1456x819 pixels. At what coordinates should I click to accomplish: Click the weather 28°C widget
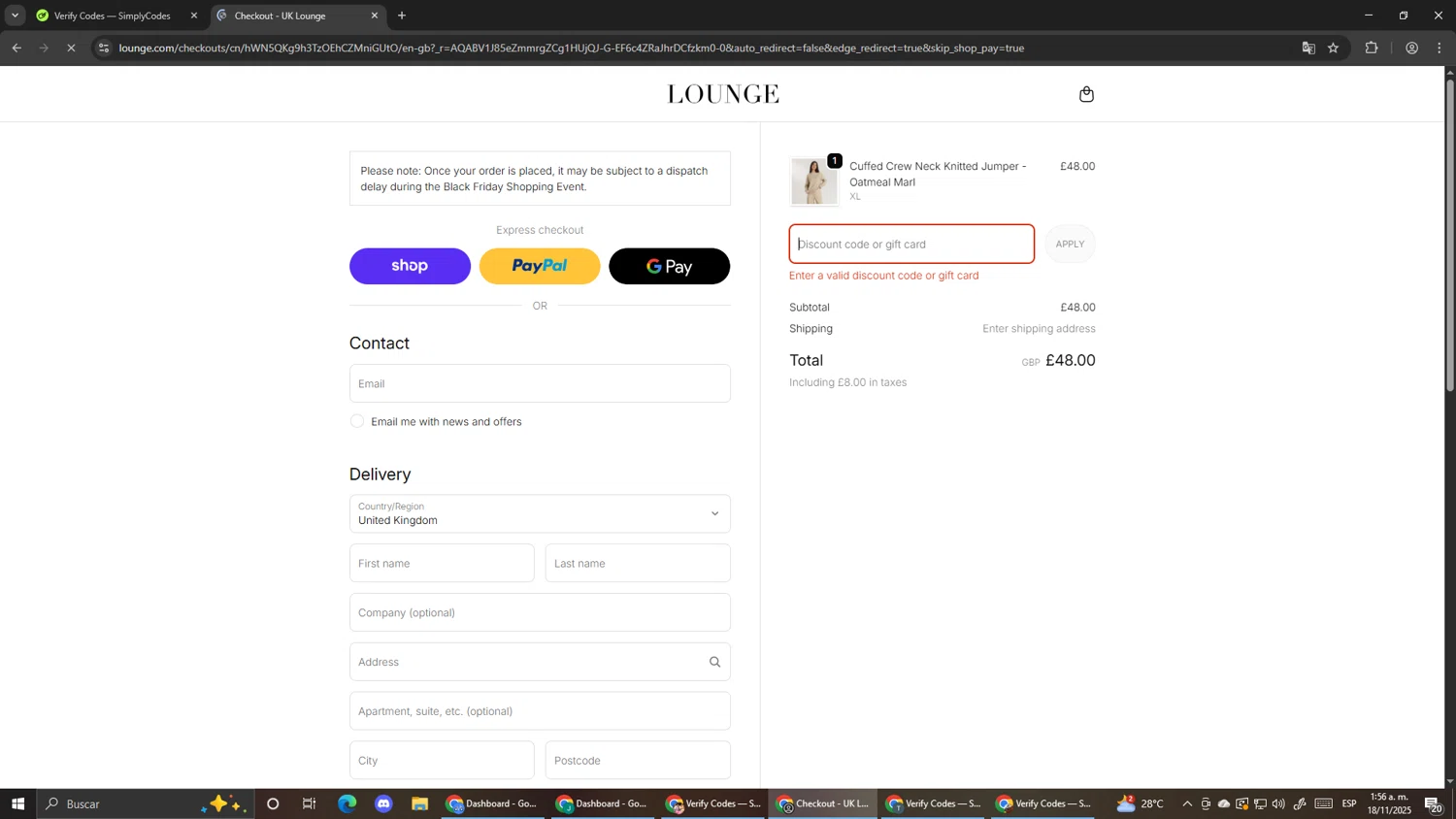pyautogui.click(x=1140, y=803)
